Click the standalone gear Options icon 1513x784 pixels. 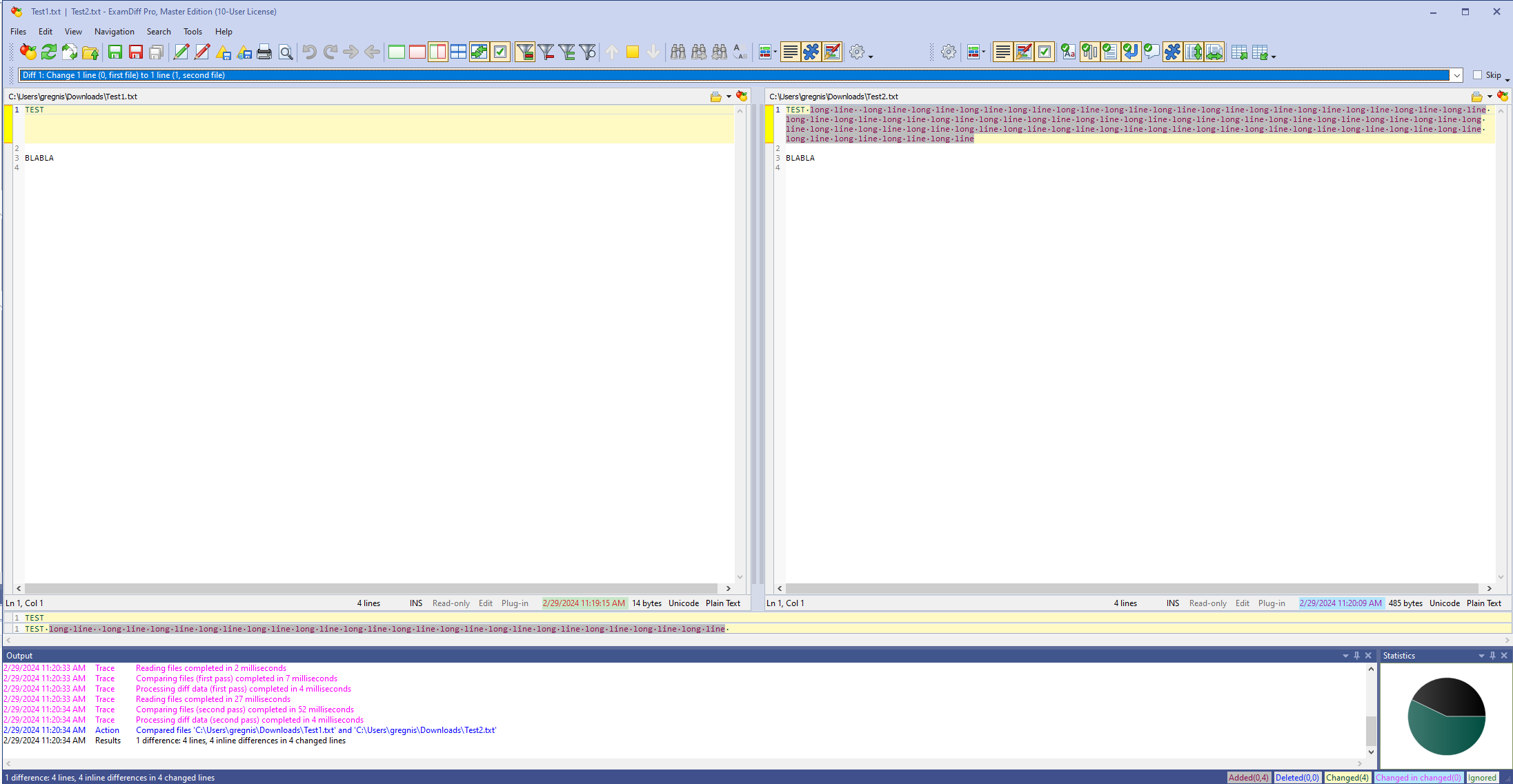click(949, 52)
